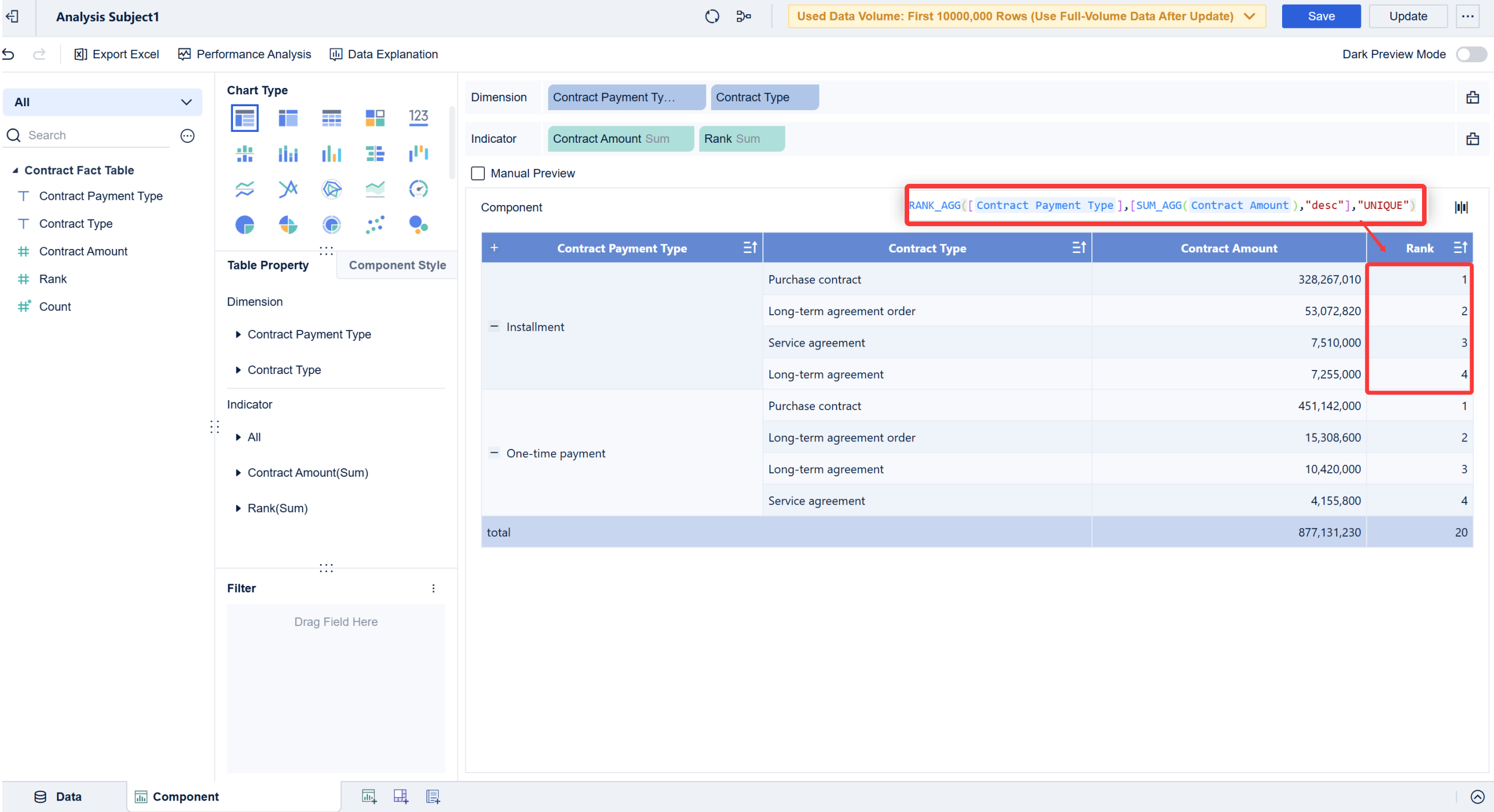Expand Rank(Sum) indicator property
The width and height of the screenshot is (1494, 812).
[238, 509]
